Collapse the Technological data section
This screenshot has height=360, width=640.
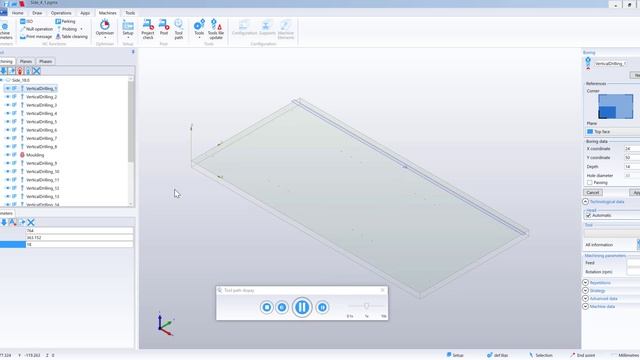(585, 202)
